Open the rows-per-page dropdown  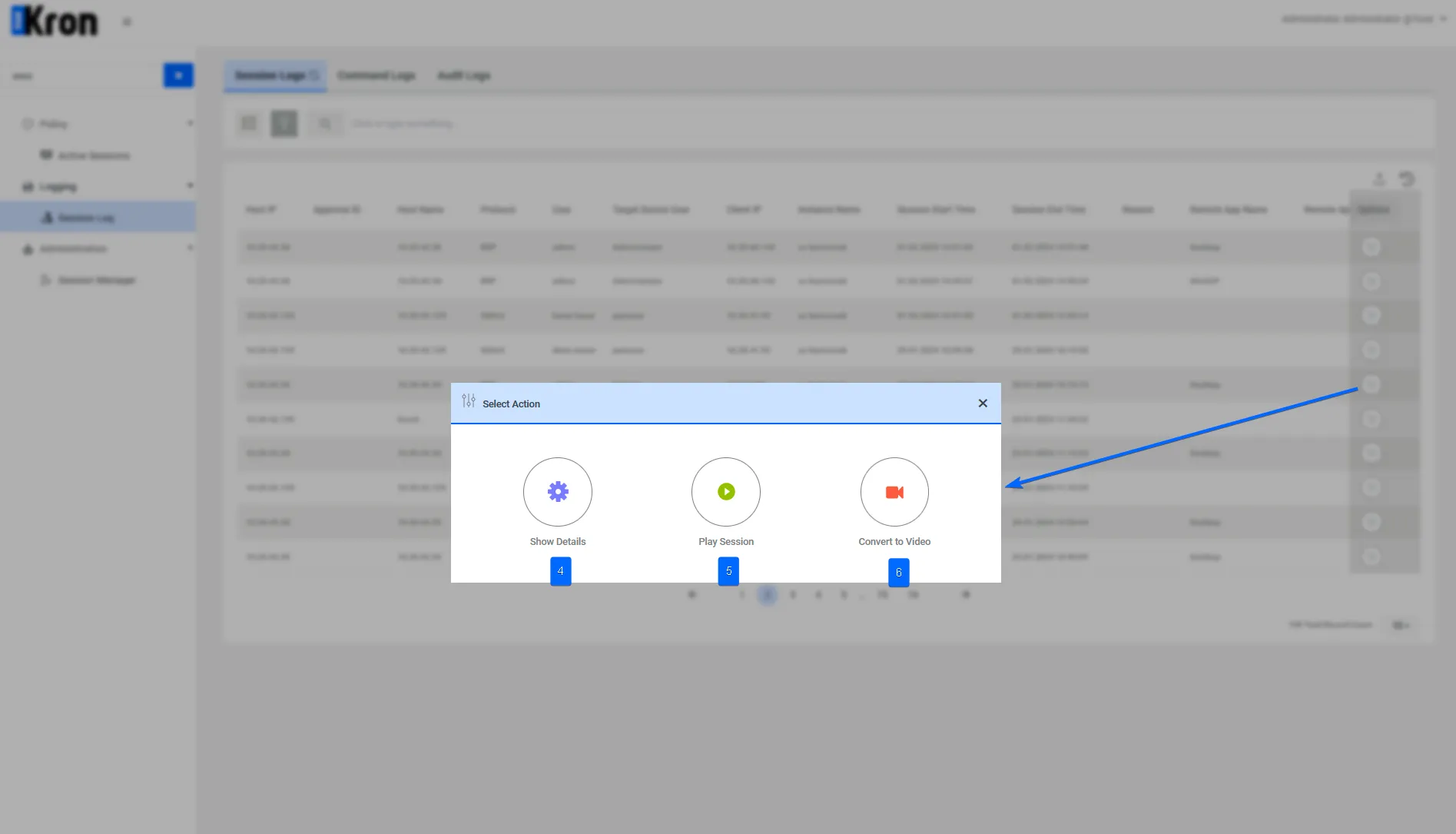(x=1401, y=625)
